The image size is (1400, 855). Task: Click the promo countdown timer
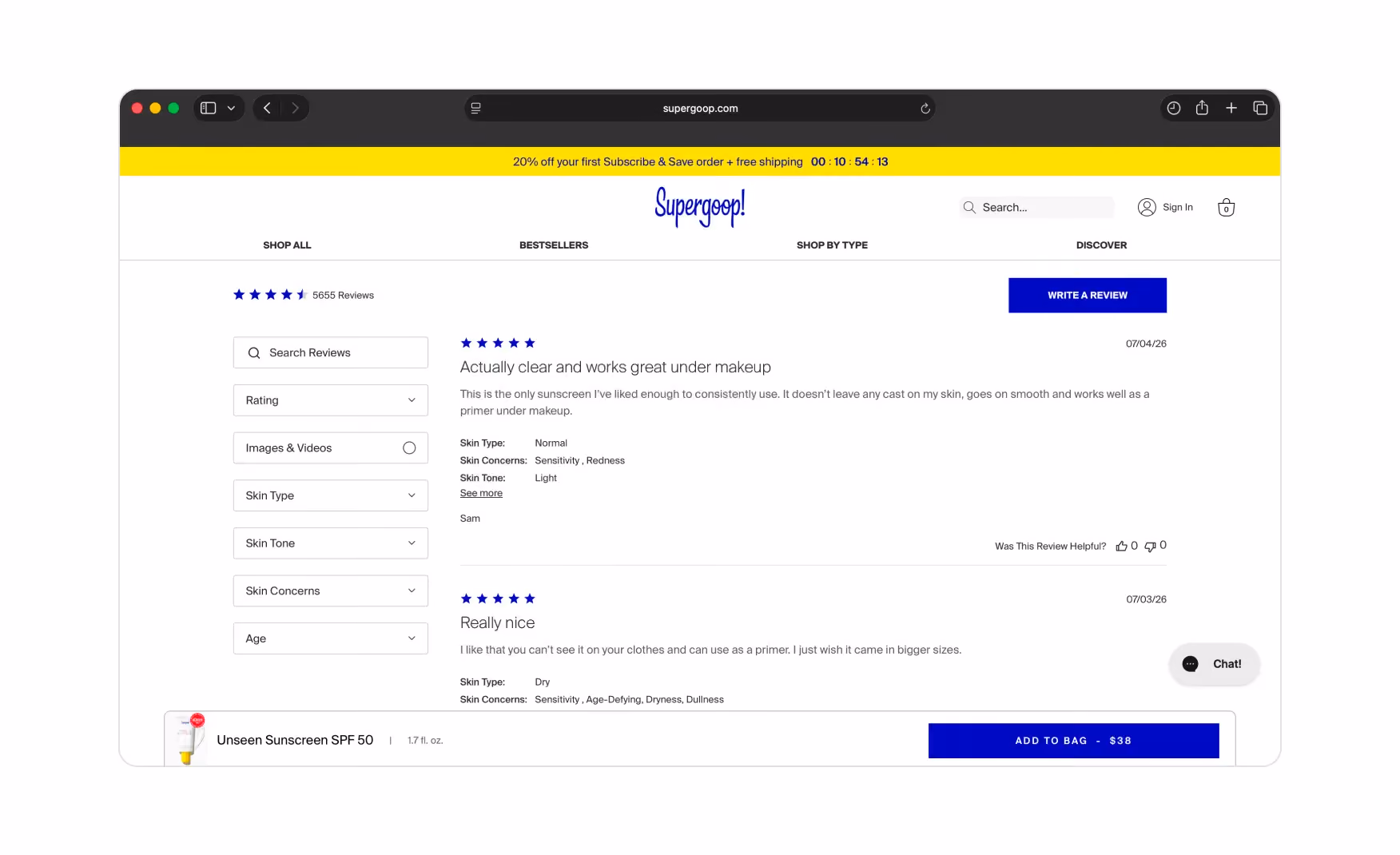point(849,161)
